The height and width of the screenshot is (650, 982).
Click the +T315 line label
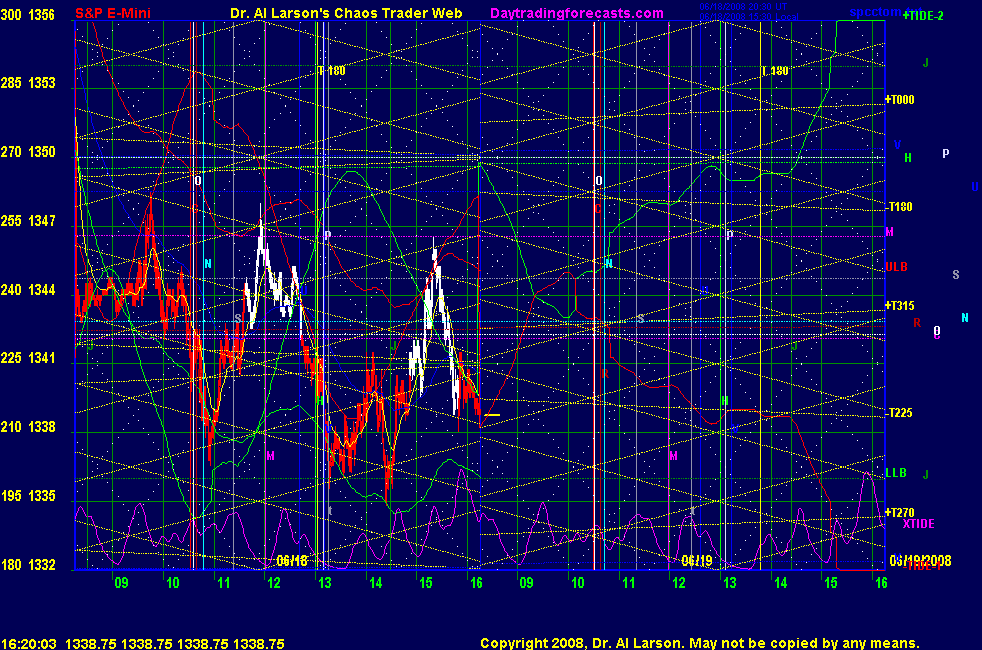pyautogui.click(x=900, y=306)
